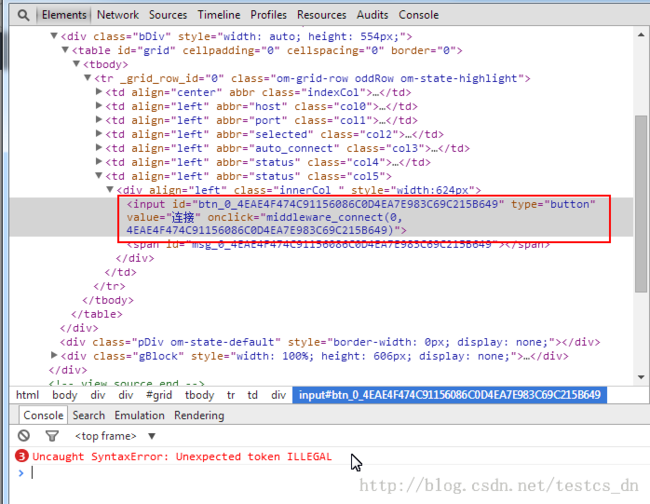The image size is (650, 504).
Task: Click the scrollbar down arrow in Elements
Action: coord(641,377)
